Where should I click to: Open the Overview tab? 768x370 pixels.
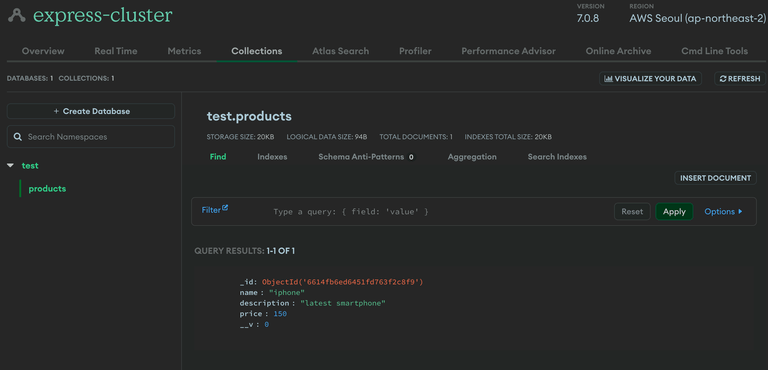tap(43, 51)
